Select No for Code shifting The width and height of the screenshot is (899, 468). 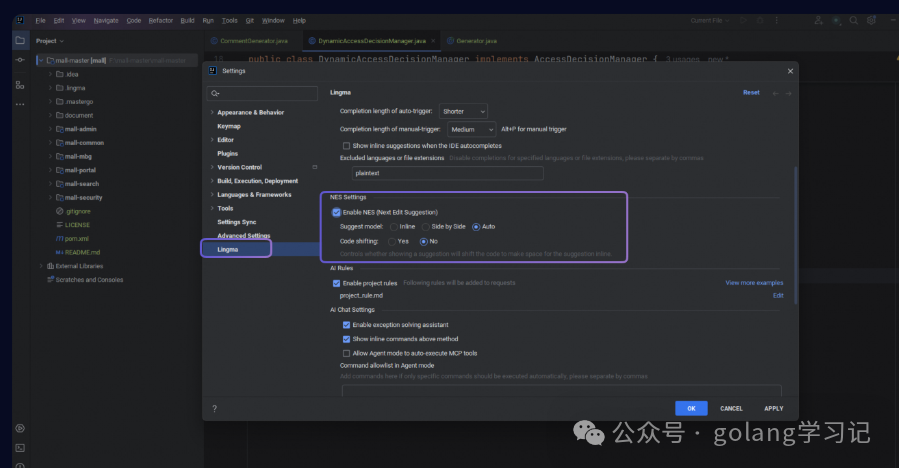click(x=424, y=241)
